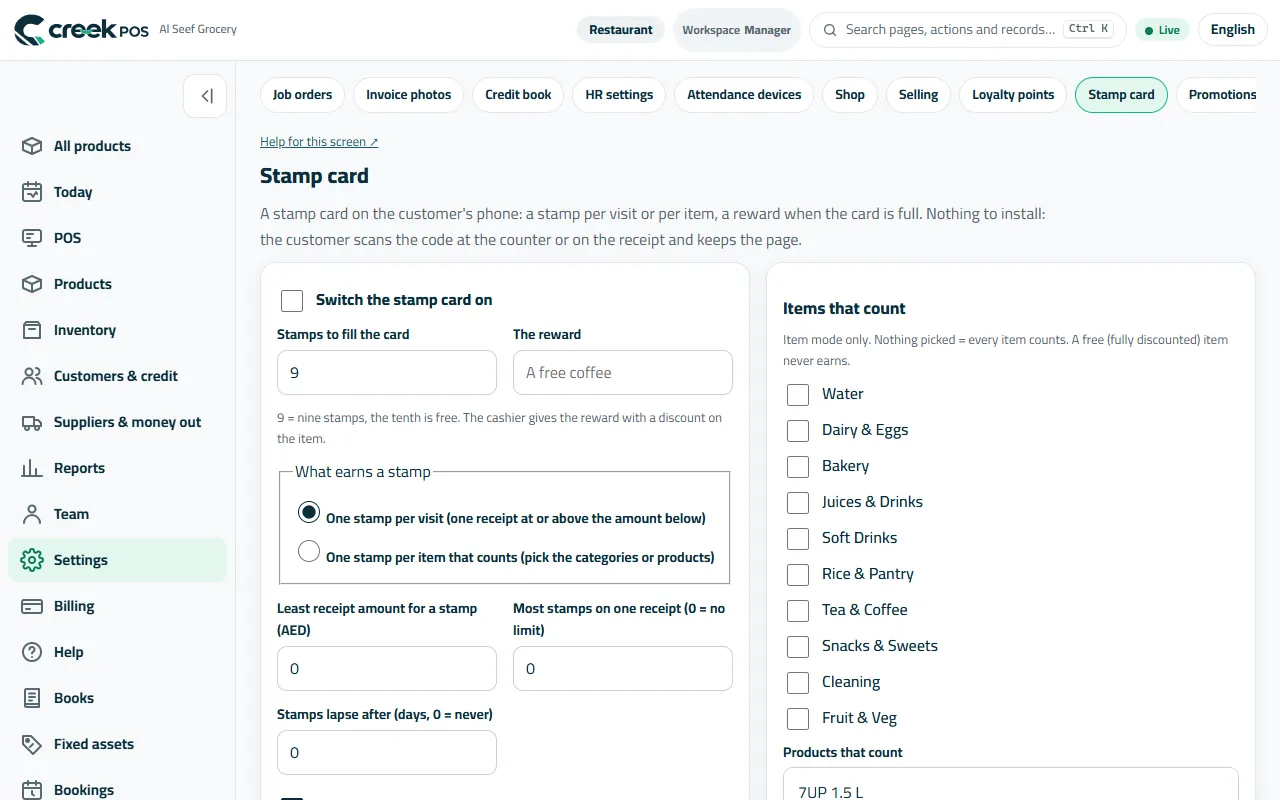The height and width of the screenshot is (800, 1280).
Task: Open Suppliers & money out truck icon
Action: [x=32, y=422]
